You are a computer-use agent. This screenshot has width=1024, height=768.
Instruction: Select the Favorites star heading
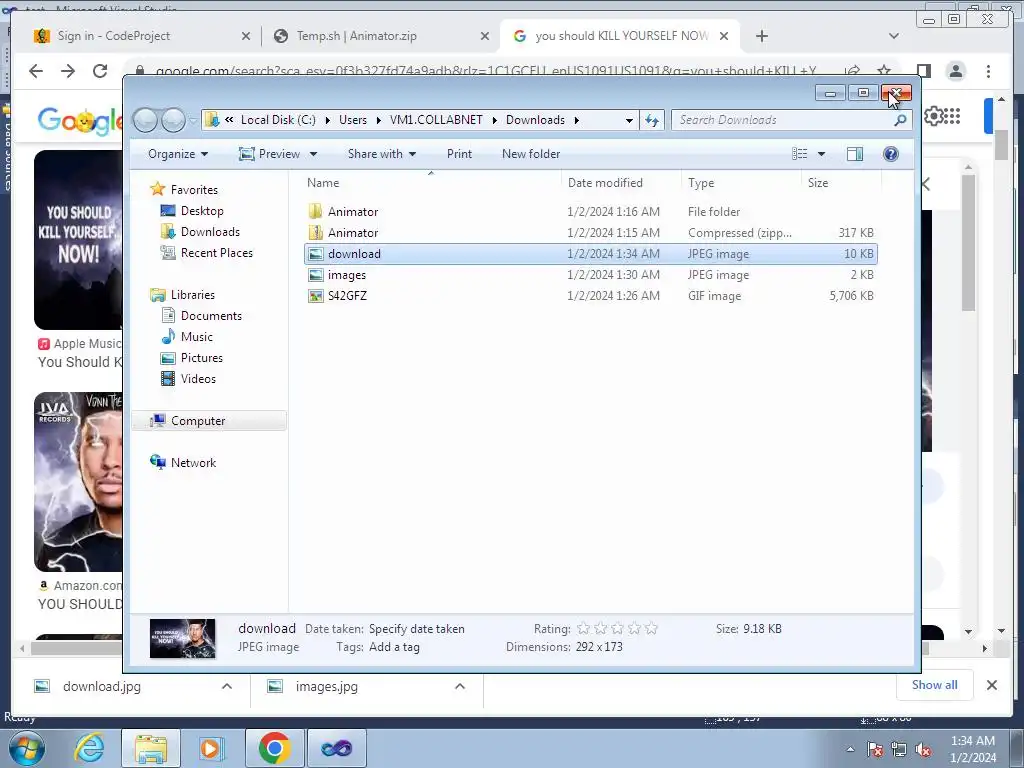[193, 189]
